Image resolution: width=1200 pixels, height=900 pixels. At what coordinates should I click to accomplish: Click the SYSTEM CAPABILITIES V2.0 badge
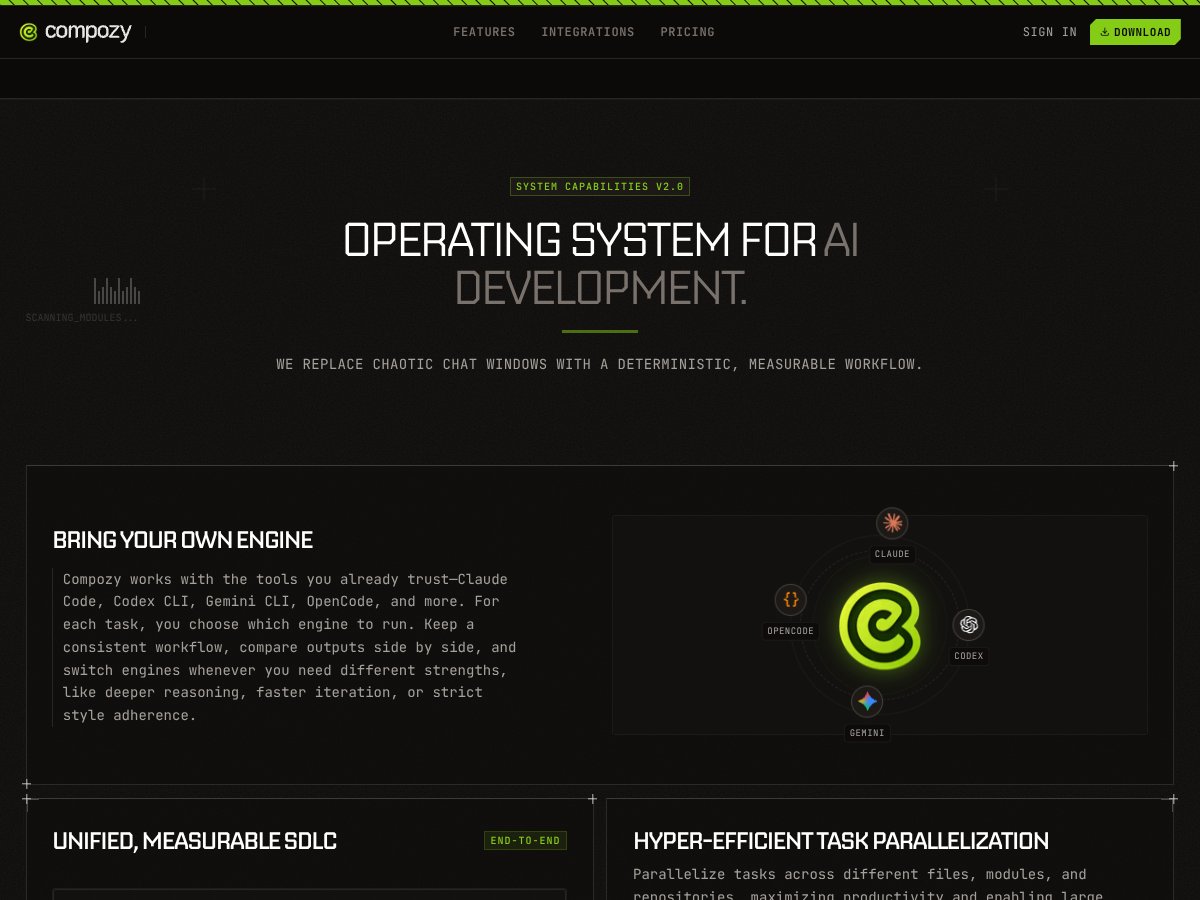pos(599,186)
